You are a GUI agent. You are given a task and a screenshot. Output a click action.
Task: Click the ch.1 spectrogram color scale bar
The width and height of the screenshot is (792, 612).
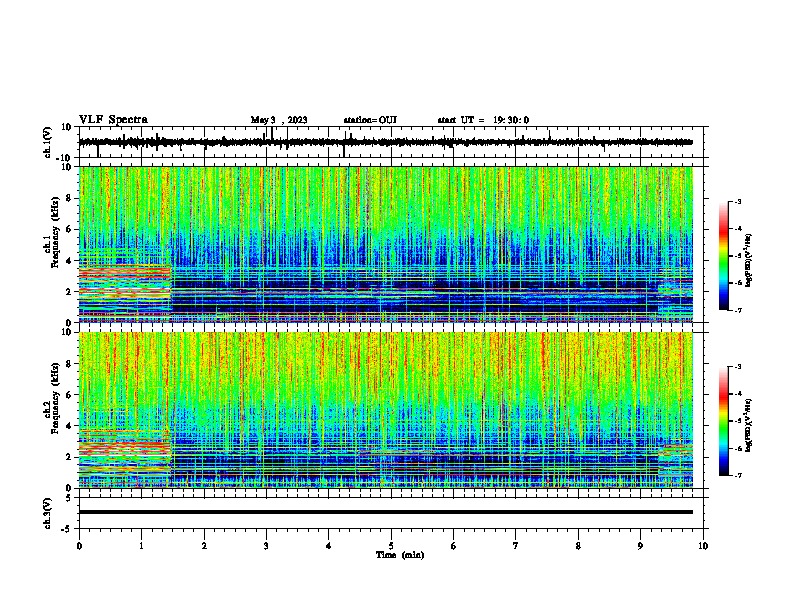pyautogui.click(x=723, y=255)
